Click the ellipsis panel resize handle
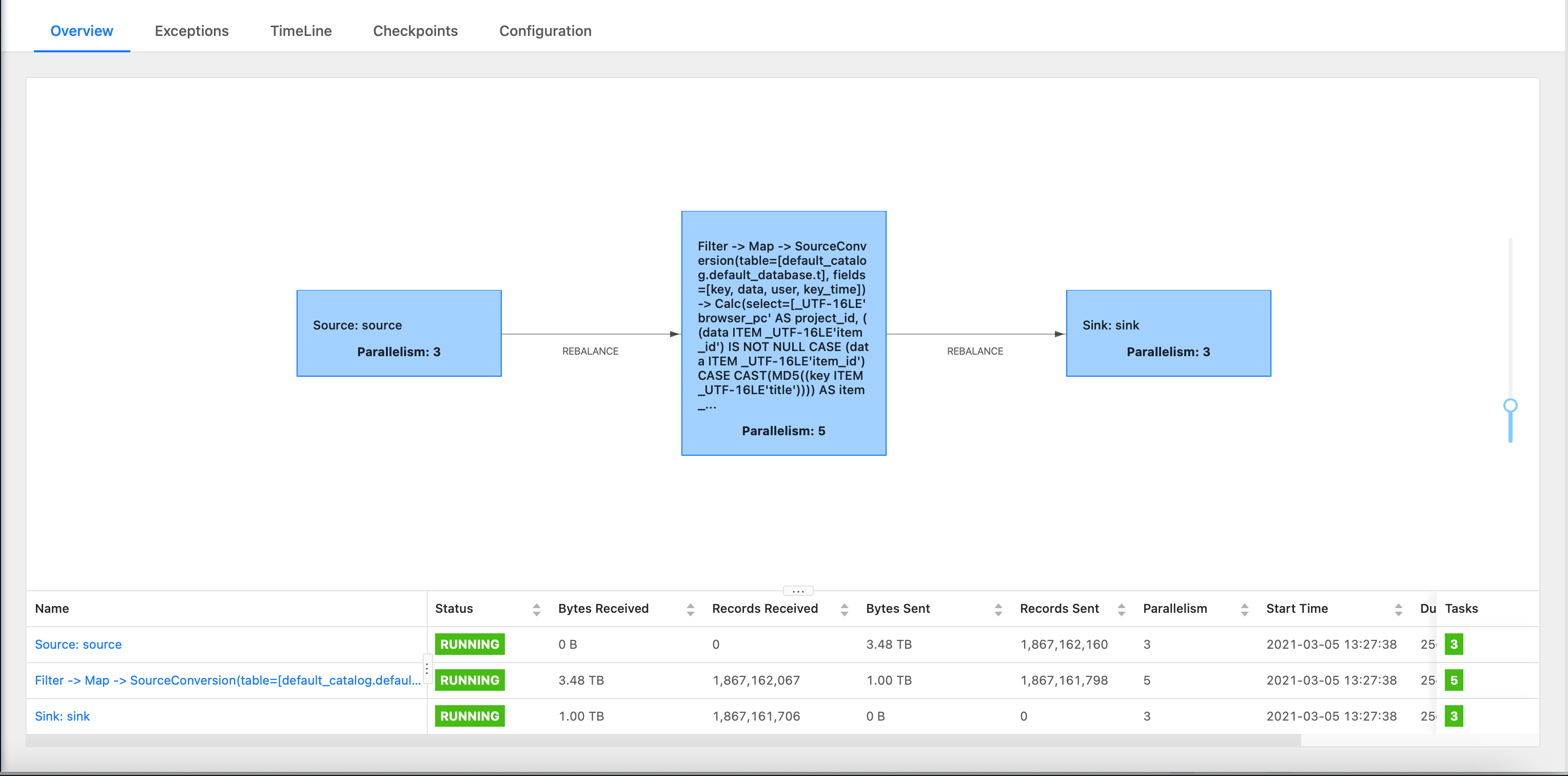Image resolution: width=1568 pixels, height=776 pixels. coord(797,590)
